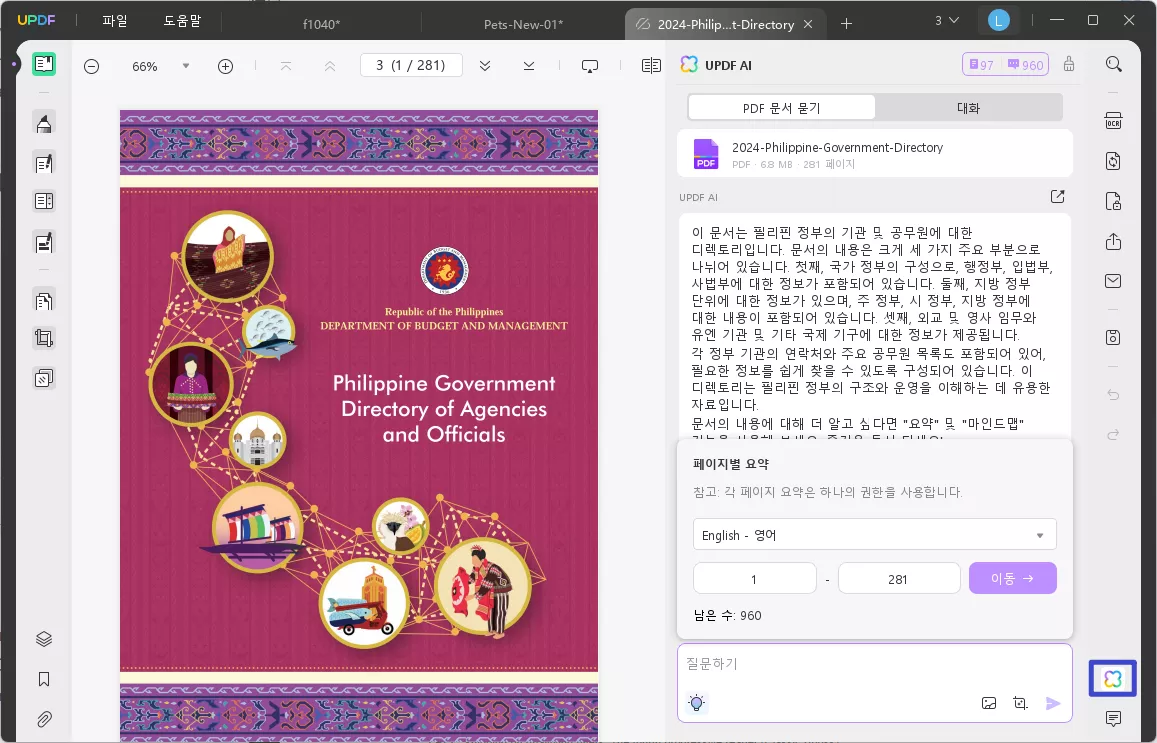Close the 2024-Philippine Directory tab
Screen dimensions: 1157x743
point(808,24)
